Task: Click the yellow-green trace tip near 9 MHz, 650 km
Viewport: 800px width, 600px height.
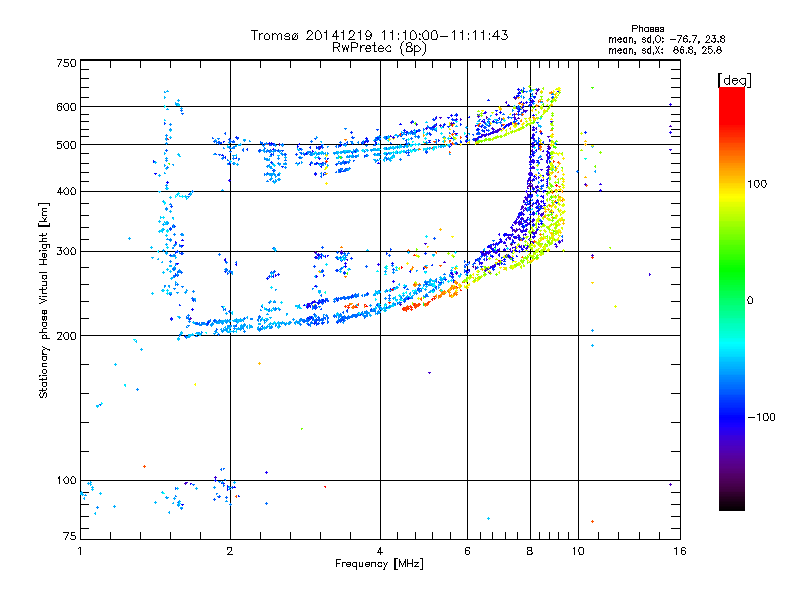Action: [x=556, y=92]
